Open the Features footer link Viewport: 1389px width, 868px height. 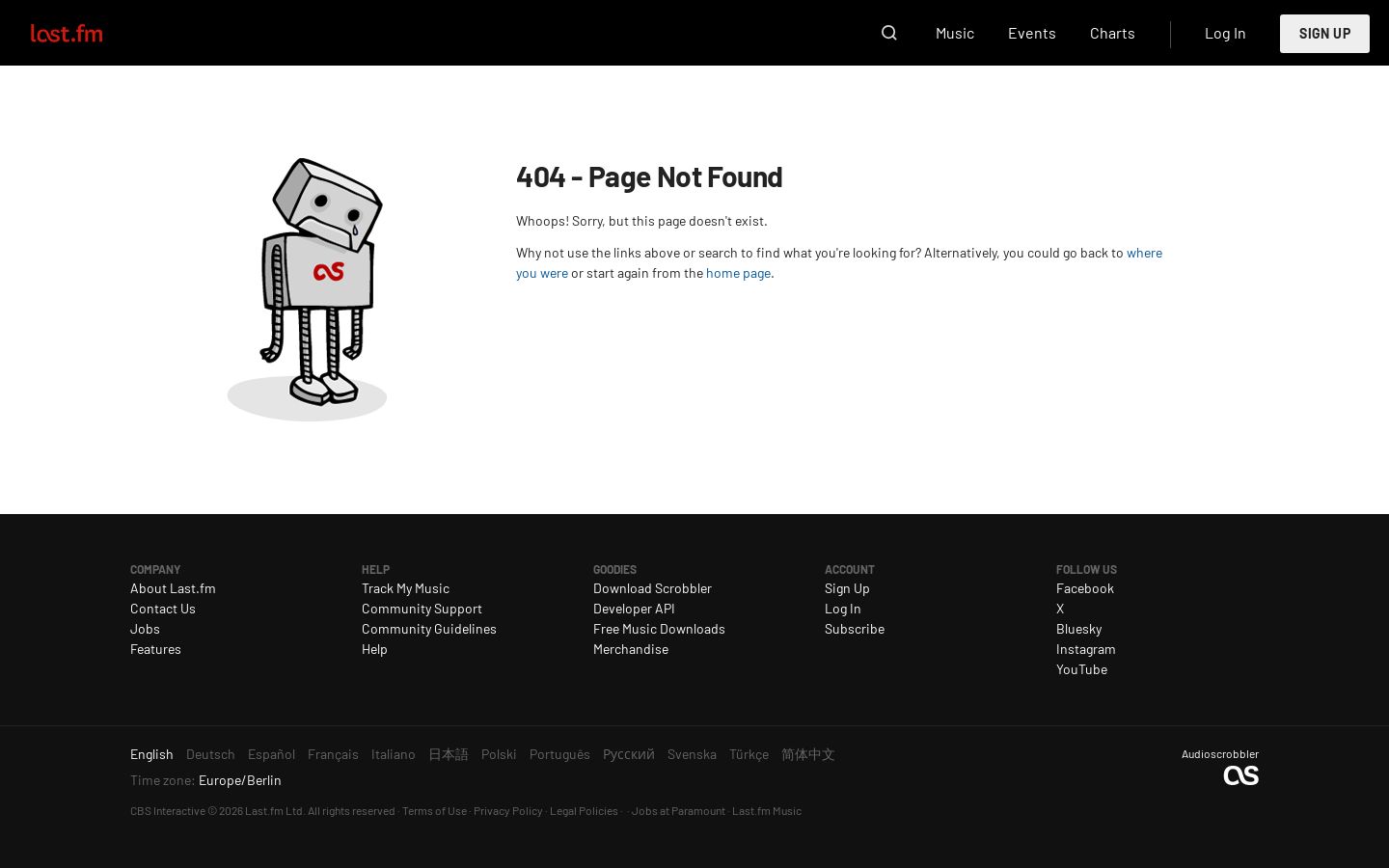point(155,649)
